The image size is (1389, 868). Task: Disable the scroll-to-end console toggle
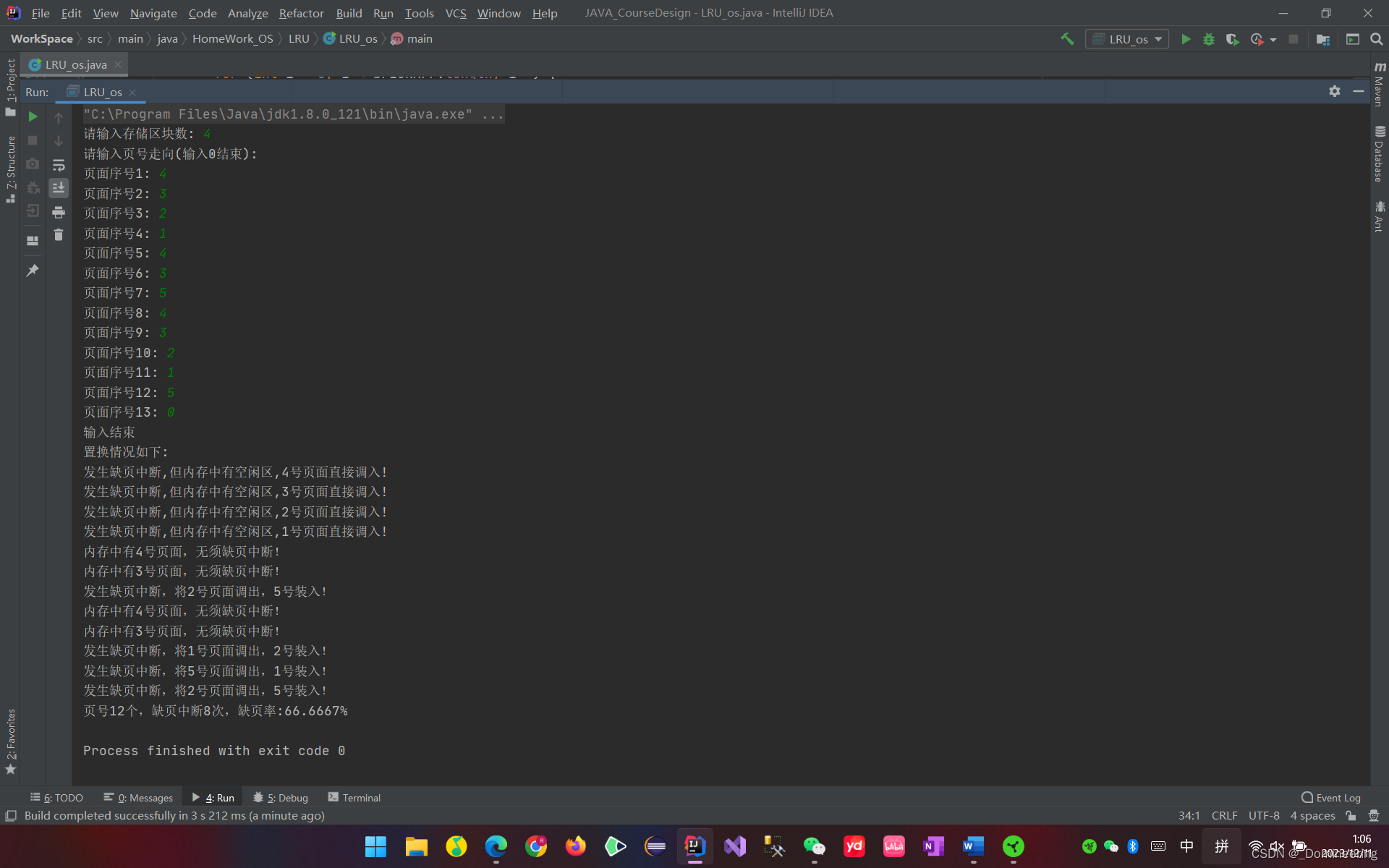click(59, 188)
